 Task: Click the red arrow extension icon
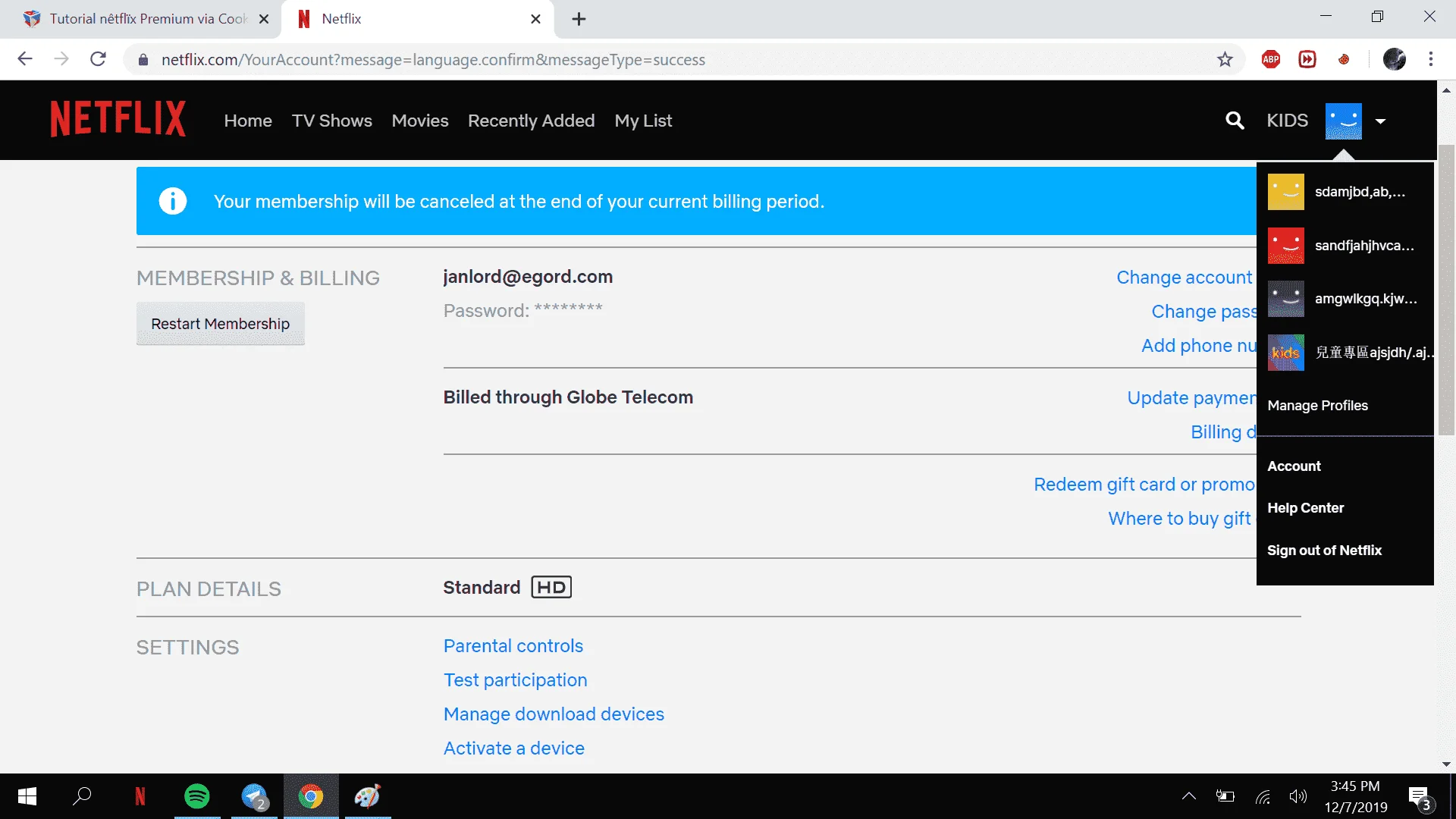[1307, 59]
